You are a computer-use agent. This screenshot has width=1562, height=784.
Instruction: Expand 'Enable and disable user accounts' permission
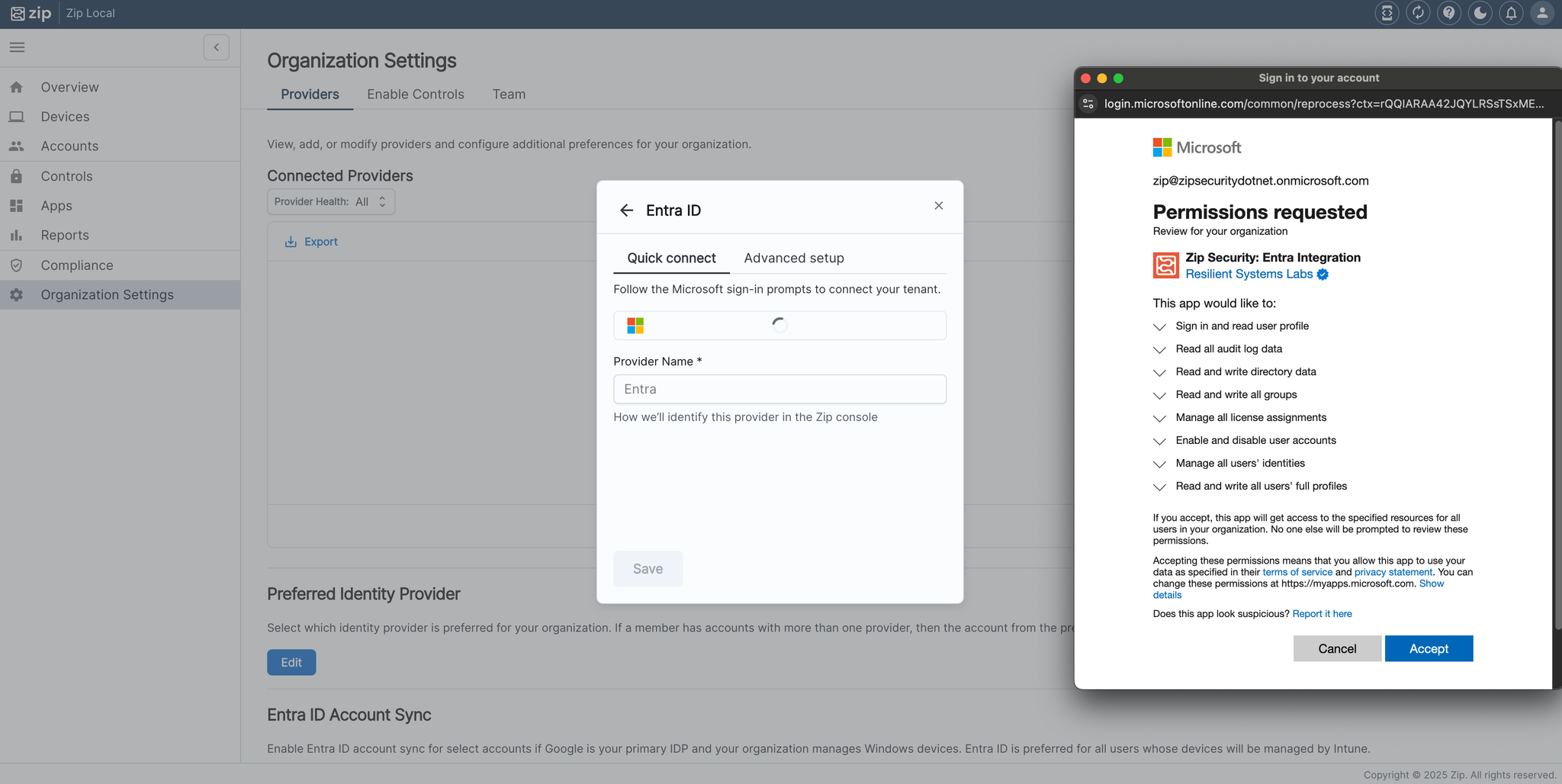1159,442
